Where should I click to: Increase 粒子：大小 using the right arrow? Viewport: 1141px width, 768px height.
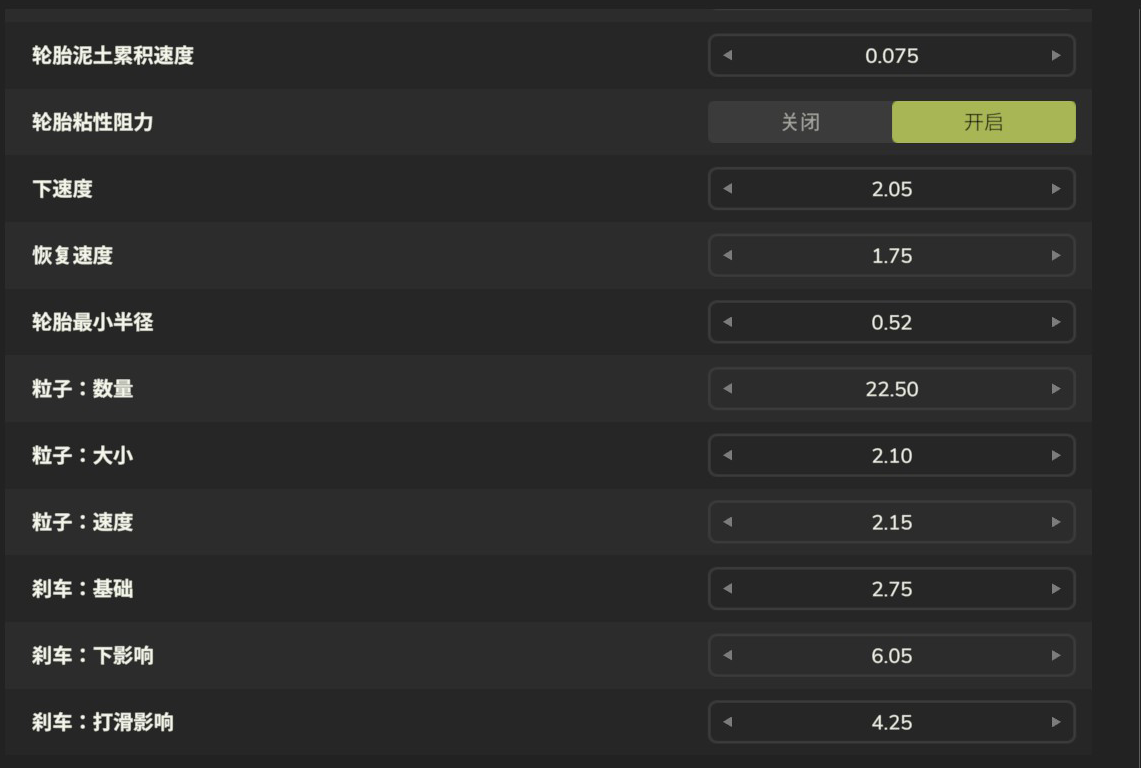[x=1055, y=456]
